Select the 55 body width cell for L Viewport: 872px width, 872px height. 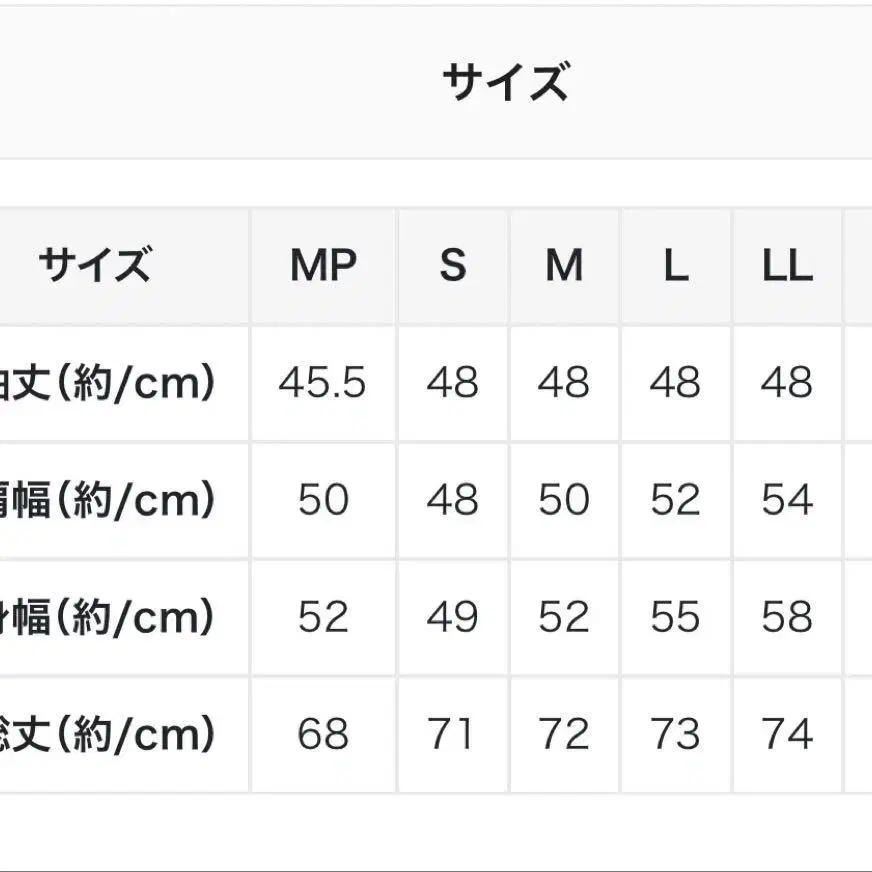point(675,617)
